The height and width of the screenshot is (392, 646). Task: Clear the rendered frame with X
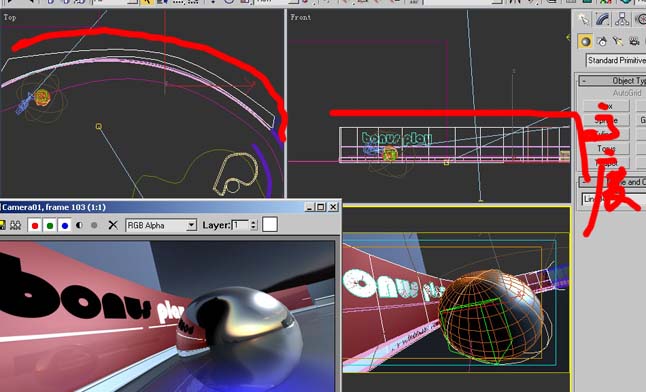(x=113, y=225)
